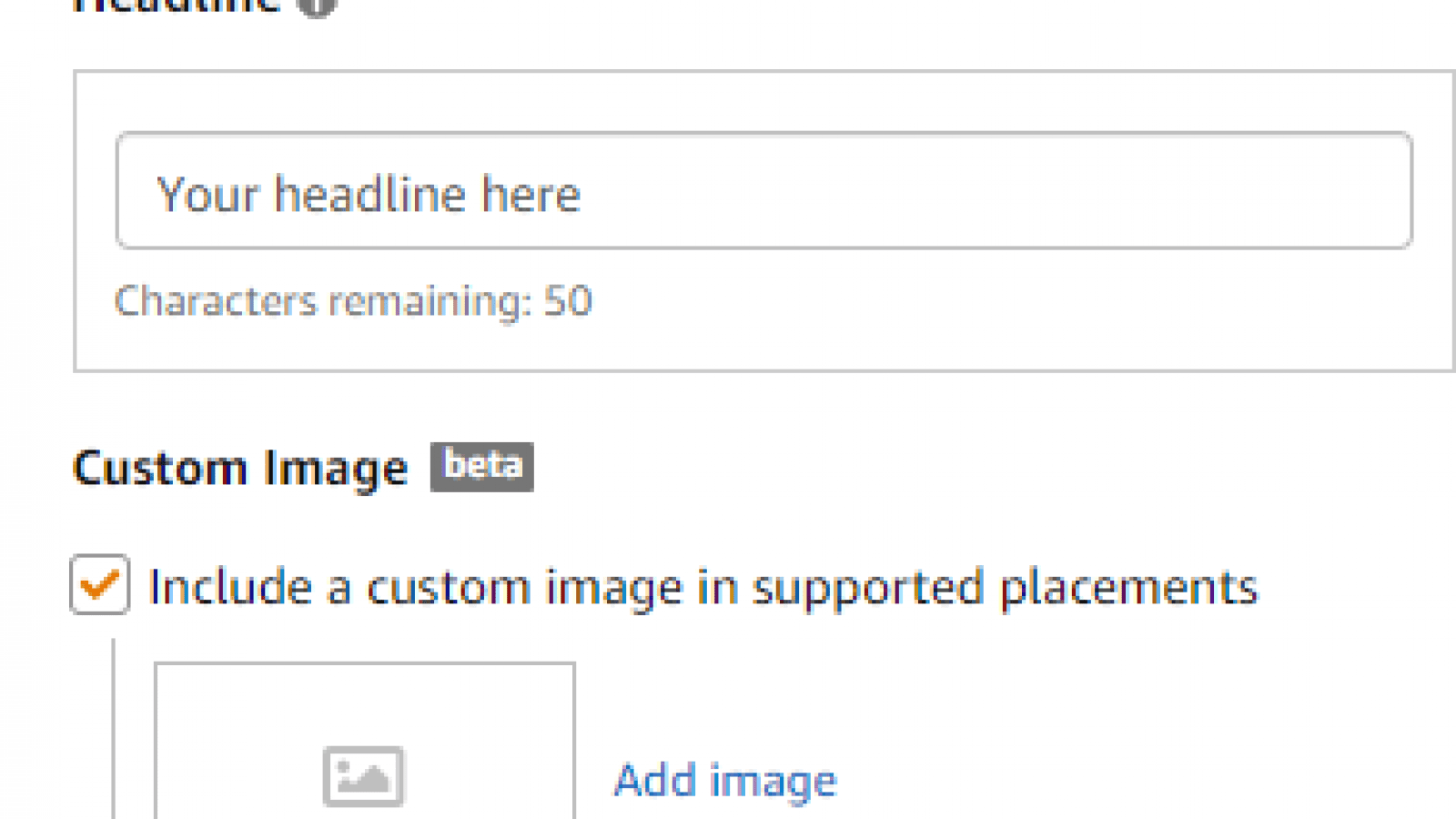Click the word placements in the checkbox label
This screenshot has width=1456, height=819.
coord(1128,589)
